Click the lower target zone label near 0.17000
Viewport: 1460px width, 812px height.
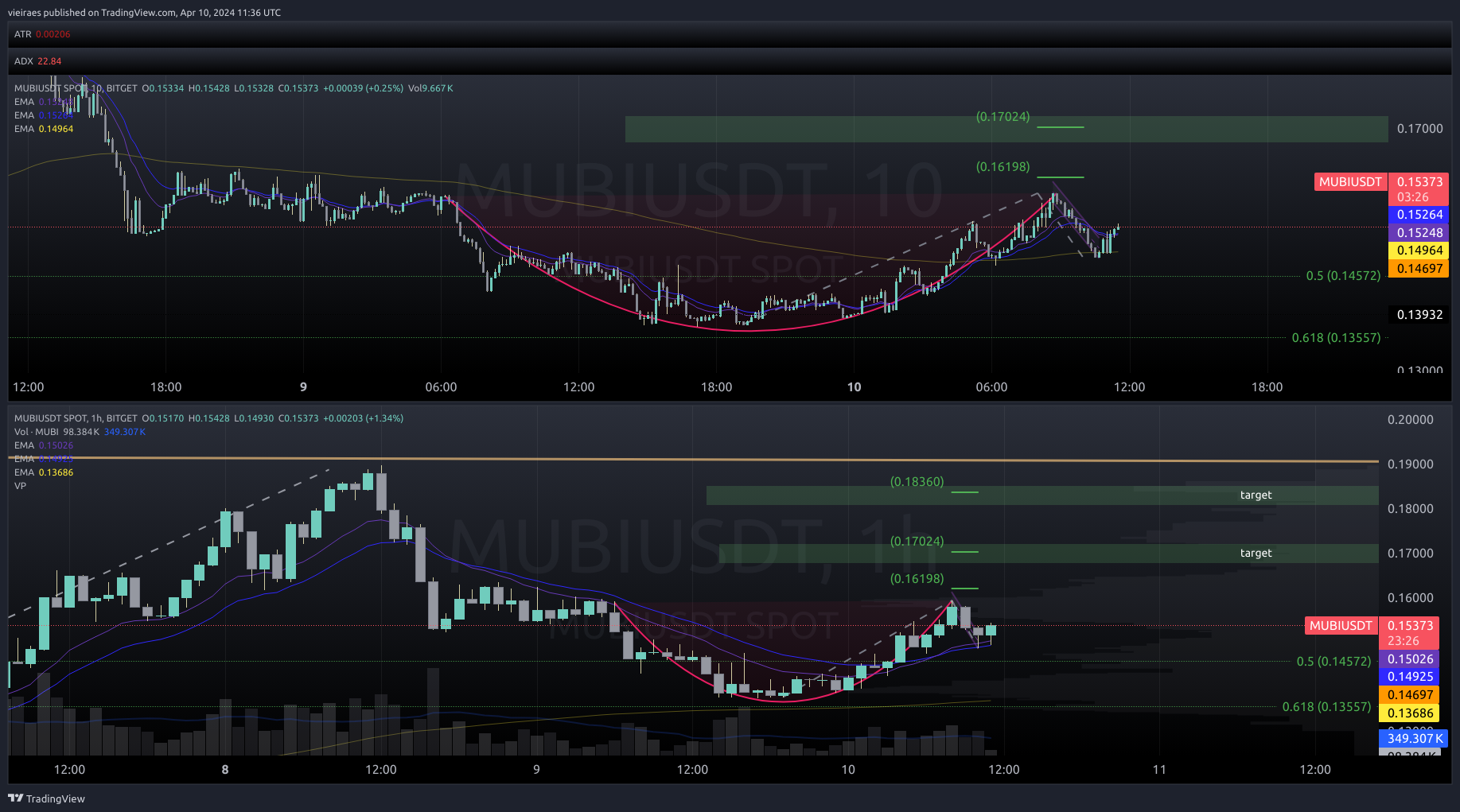(1256, 553)
